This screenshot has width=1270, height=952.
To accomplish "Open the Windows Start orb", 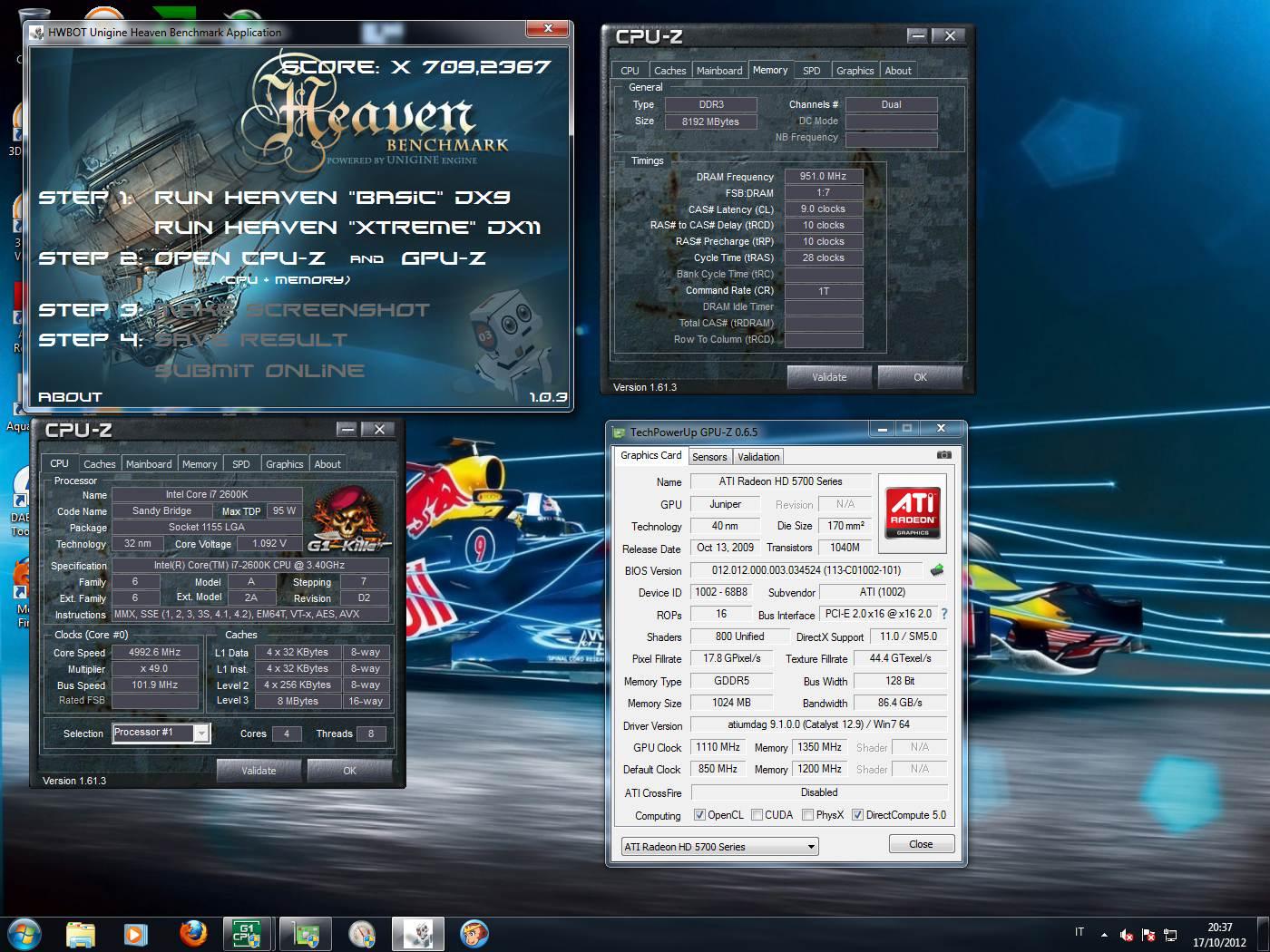I will click(x=24, y=933).
